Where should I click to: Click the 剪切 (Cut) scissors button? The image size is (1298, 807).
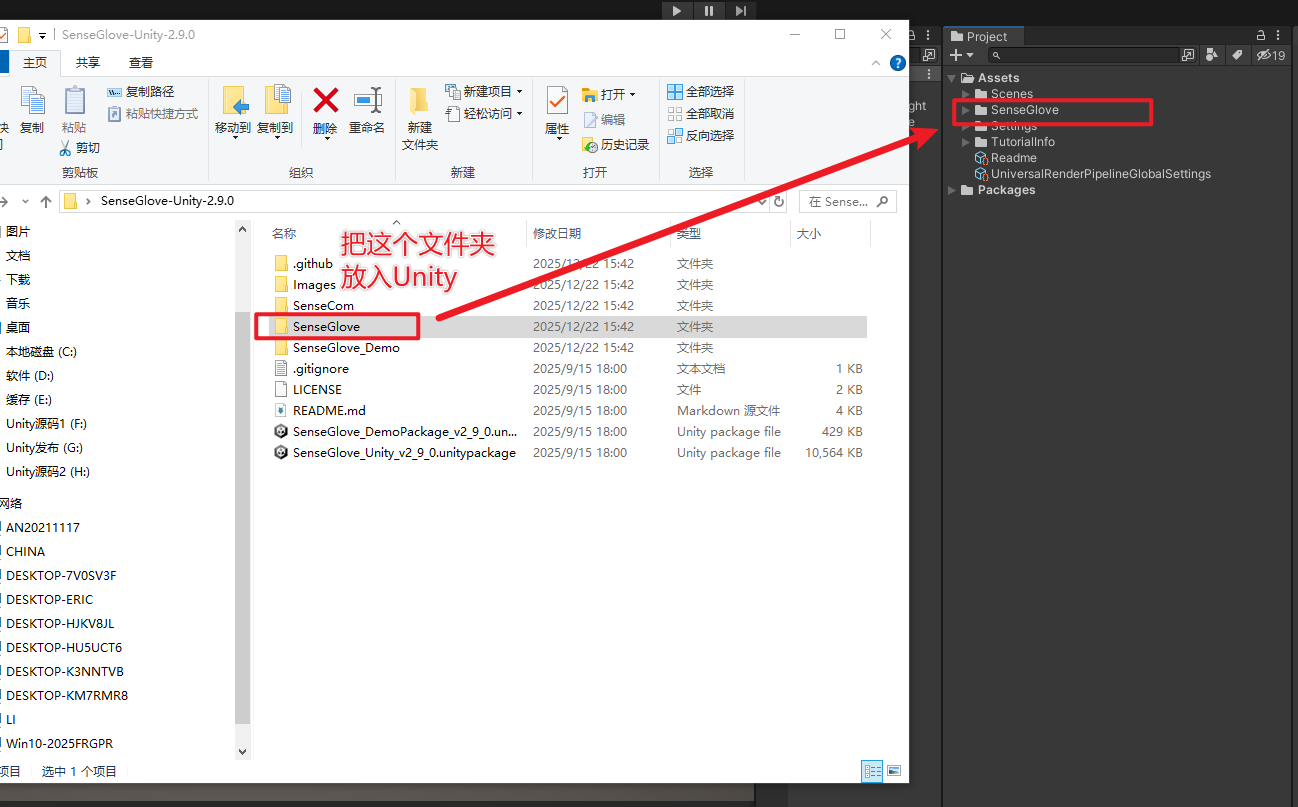(79, 147)
